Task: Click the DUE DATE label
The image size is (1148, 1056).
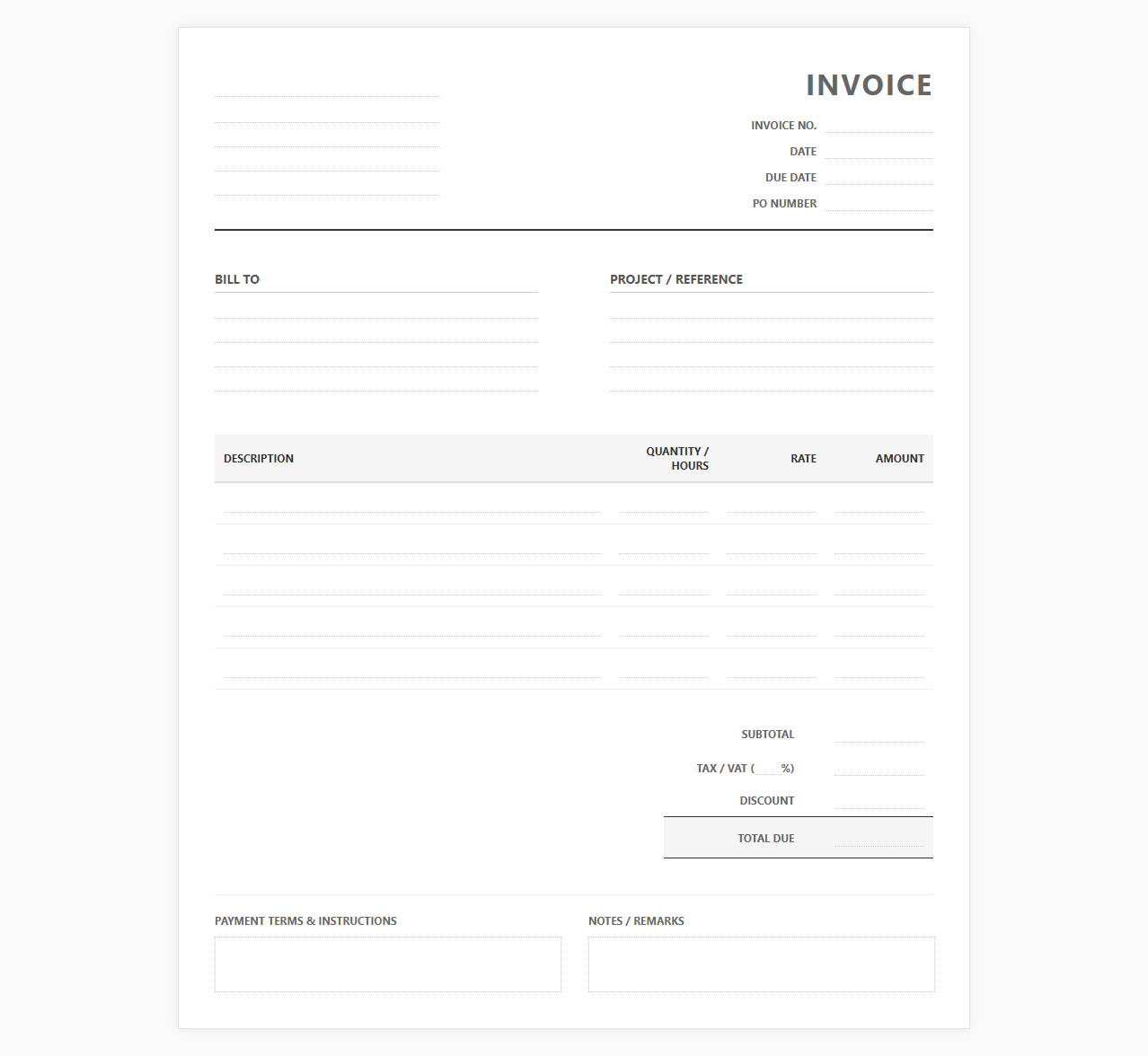Action: pyautogui.click(x=791, y=177)
